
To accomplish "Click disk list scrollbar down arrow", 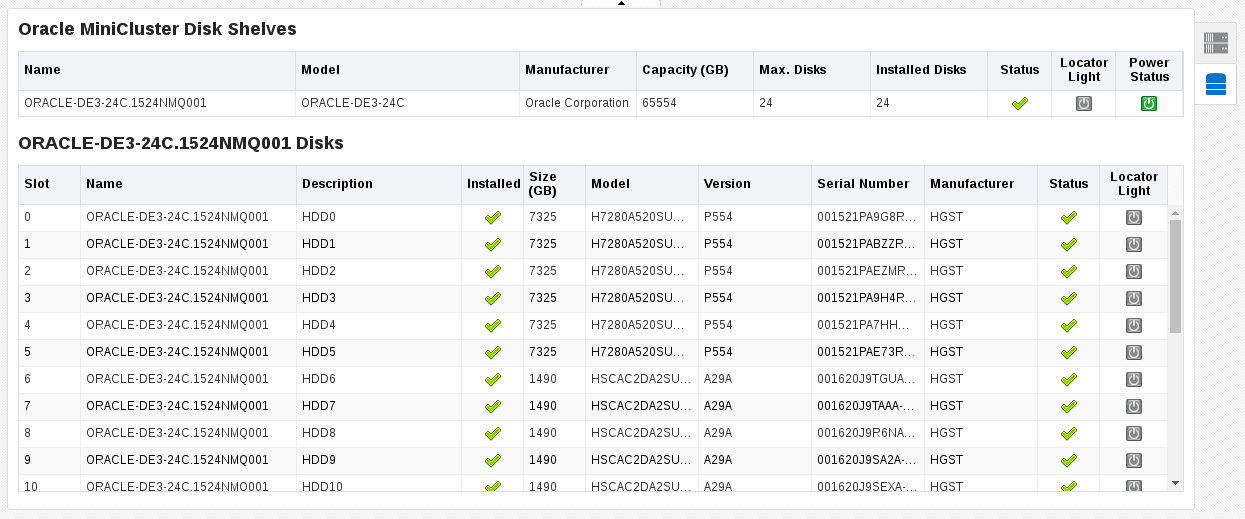I will [1175, 483].
